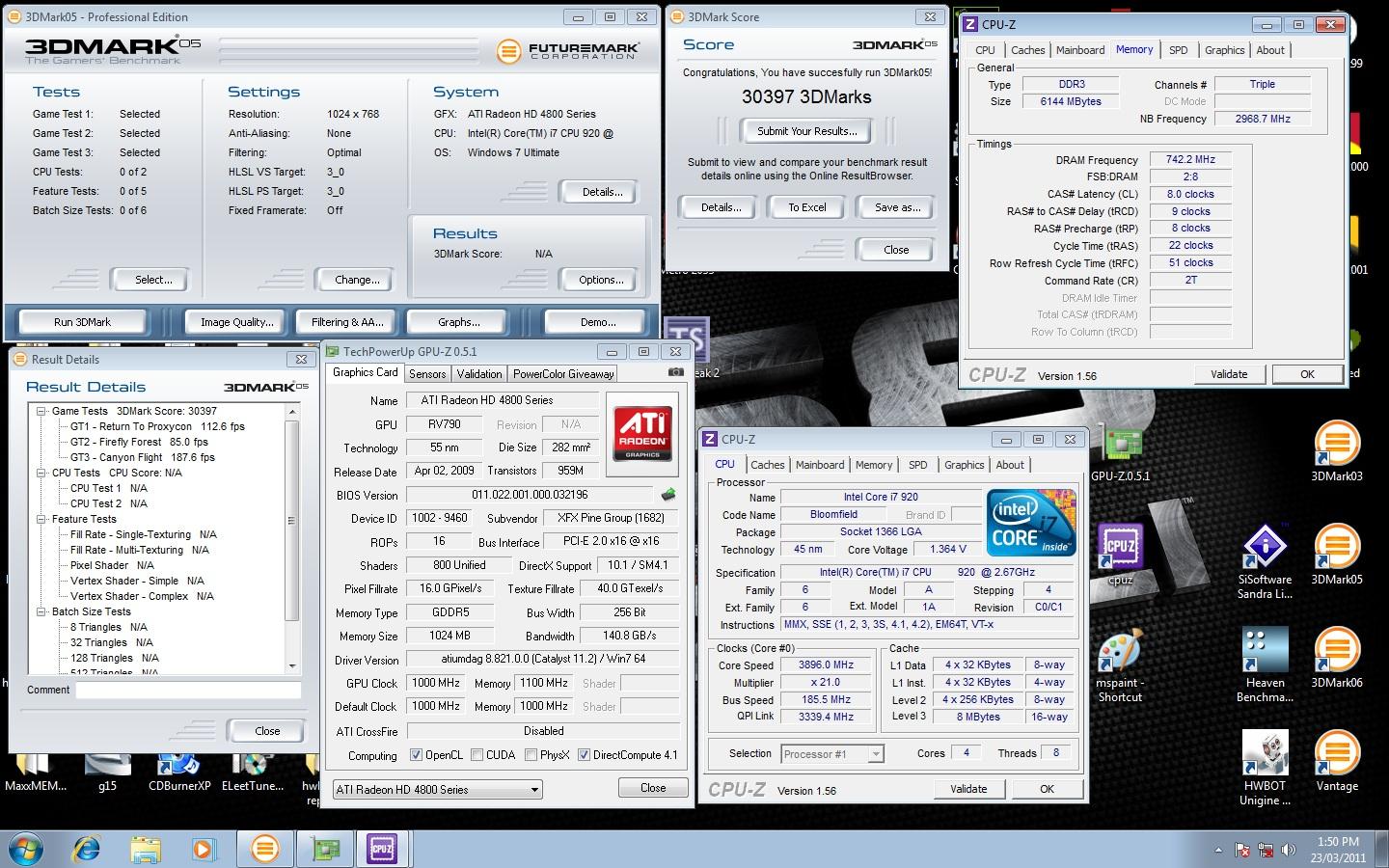Switch to CPU-Z in the taskbar
The width and height of the screenshot is (1389, 868).
(x=383, y=849)
